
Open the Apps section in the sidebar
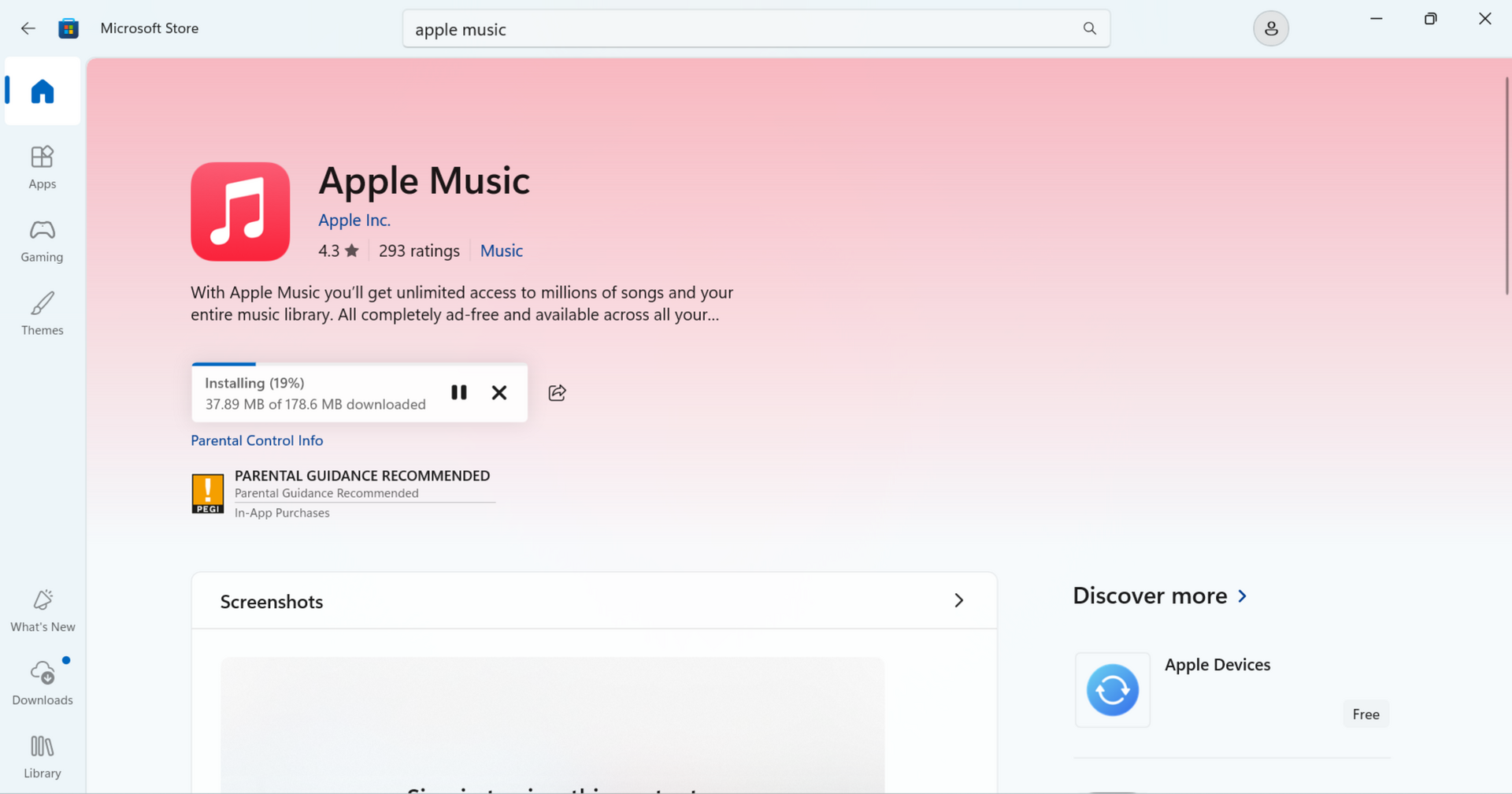click(43, 167)
